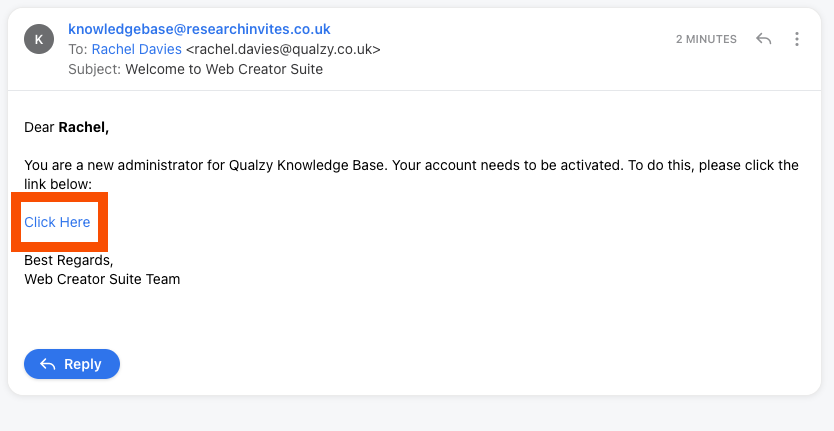Click the "Best Regards," line

pos(69,260)
